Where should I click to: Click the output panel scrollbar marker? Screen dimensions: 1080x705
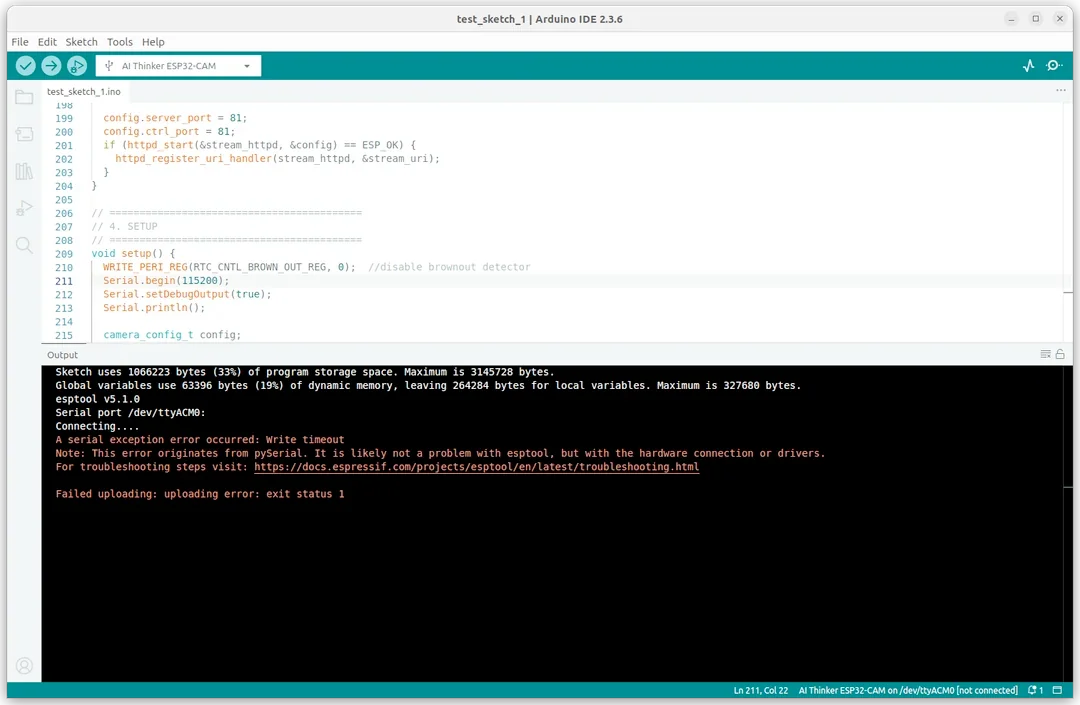[1068, 487]
